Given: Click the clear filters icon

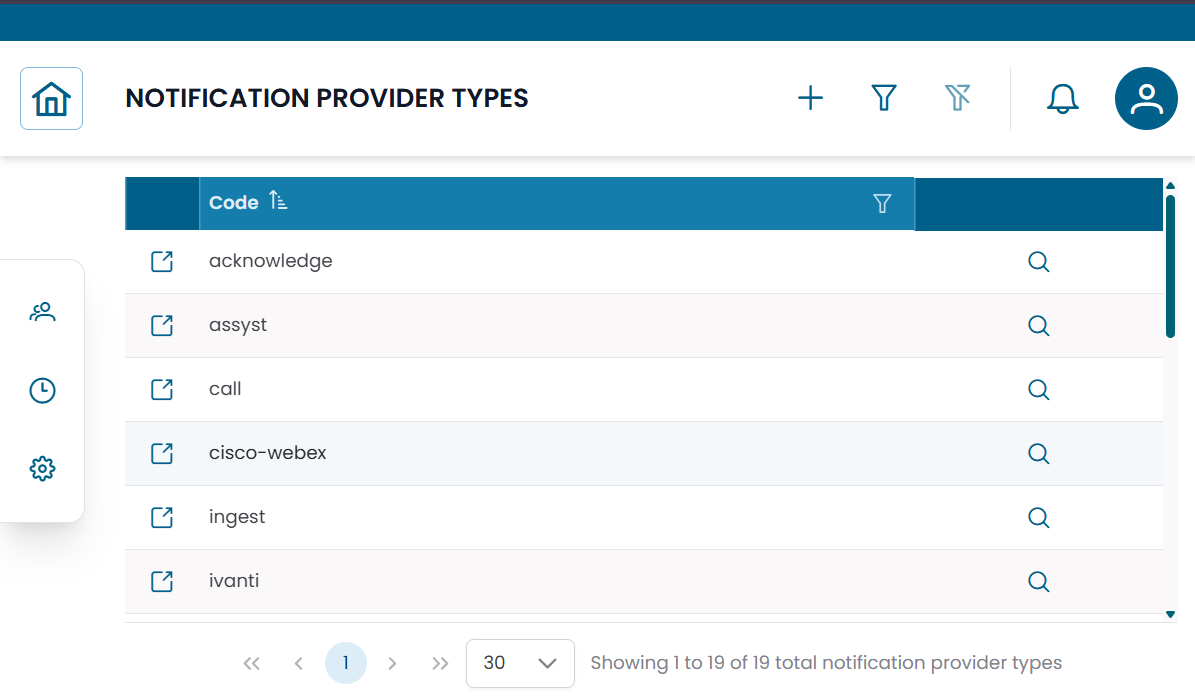Looking at the screenshot, I should click(958, 98).
